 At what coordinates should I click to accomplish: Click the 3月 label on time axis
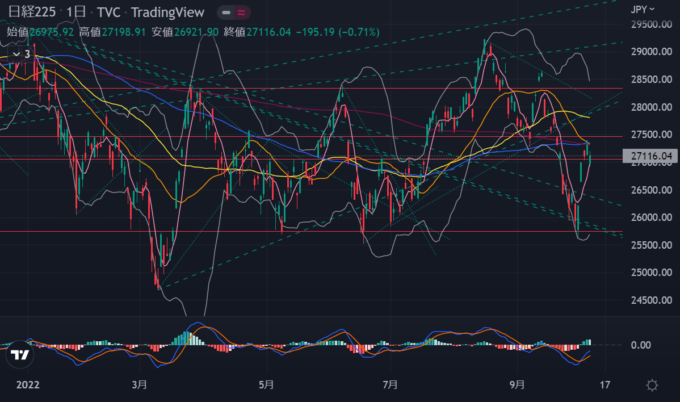tap(139, 384)
